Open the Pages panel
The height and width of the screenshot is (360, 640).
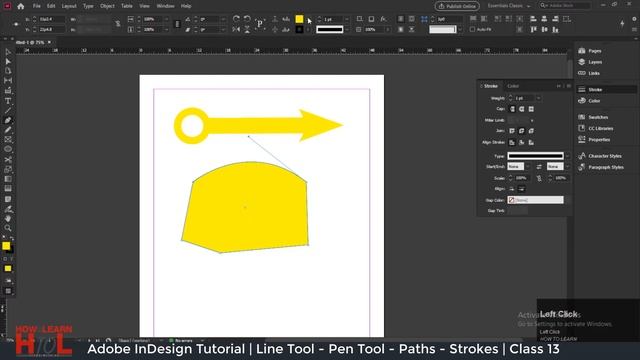(590, 51)
